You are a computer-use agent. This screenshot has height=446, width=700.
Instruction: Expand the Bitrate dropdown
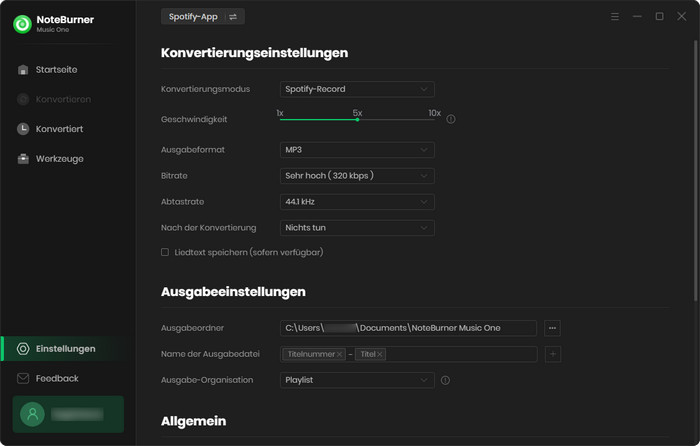[x=357, y=176]
